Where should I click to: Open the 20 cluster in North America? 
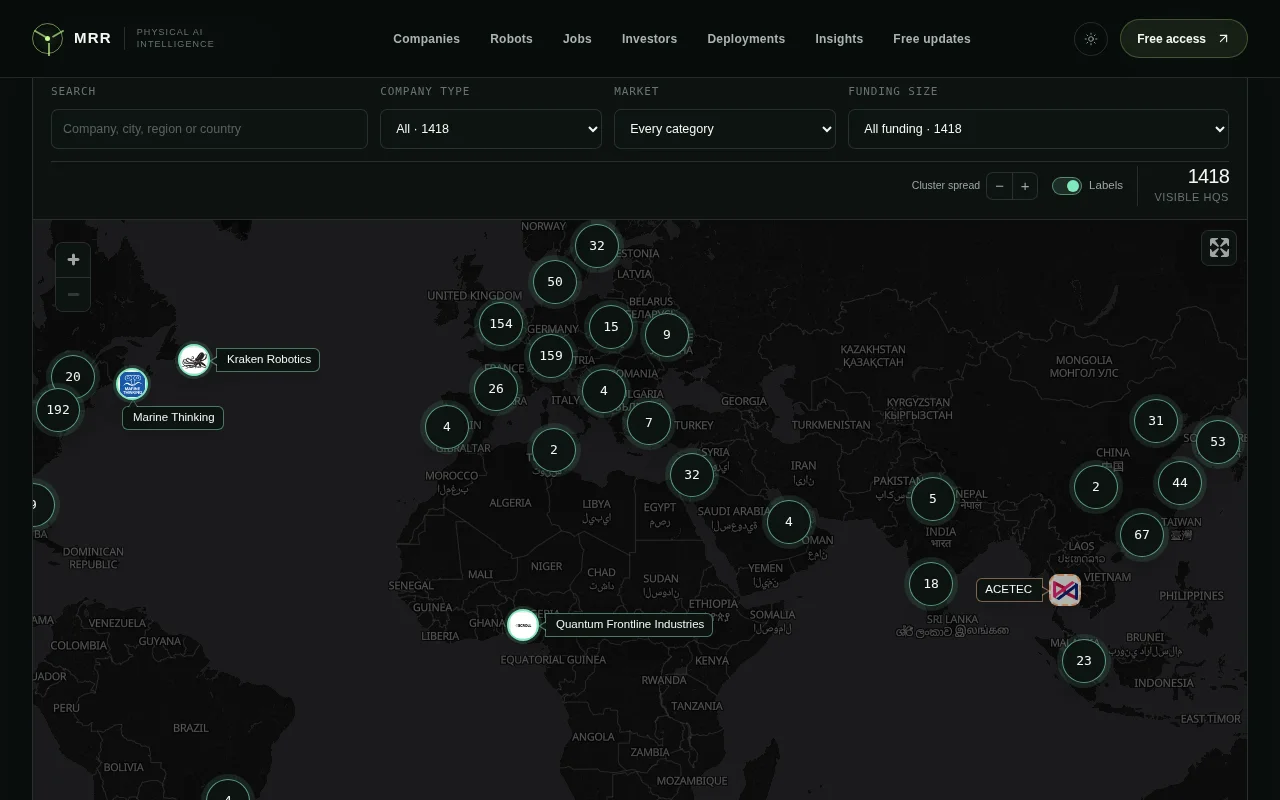(x=73, y=377)
